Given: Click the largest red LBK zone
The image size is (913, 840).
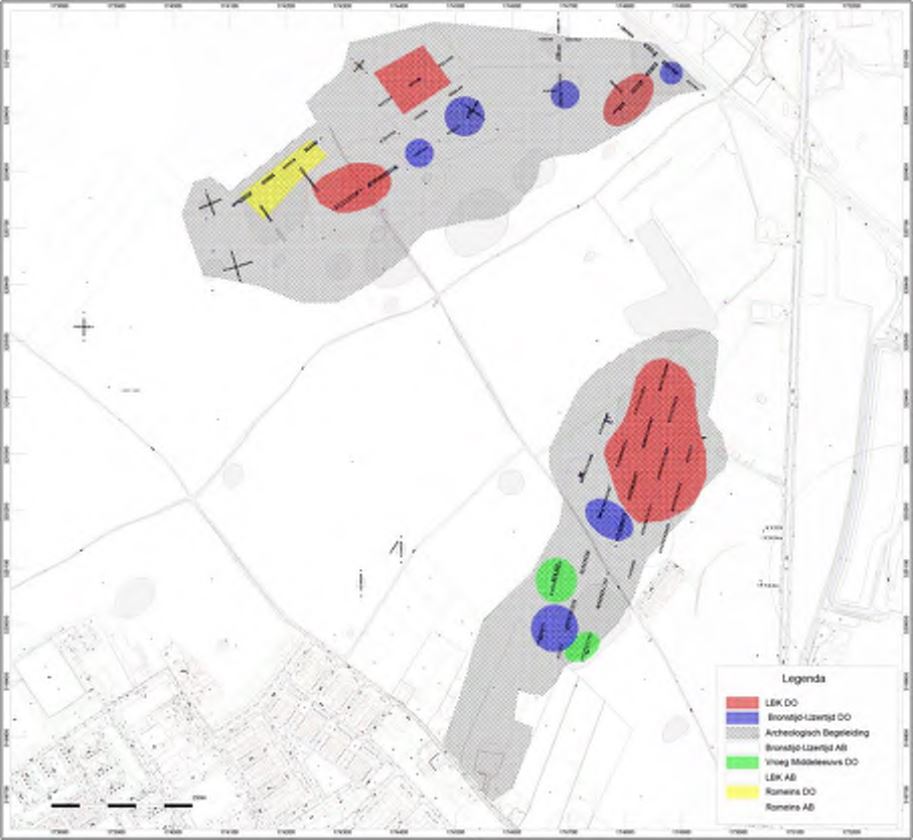Looking at the screenshot, I should 656,441.
